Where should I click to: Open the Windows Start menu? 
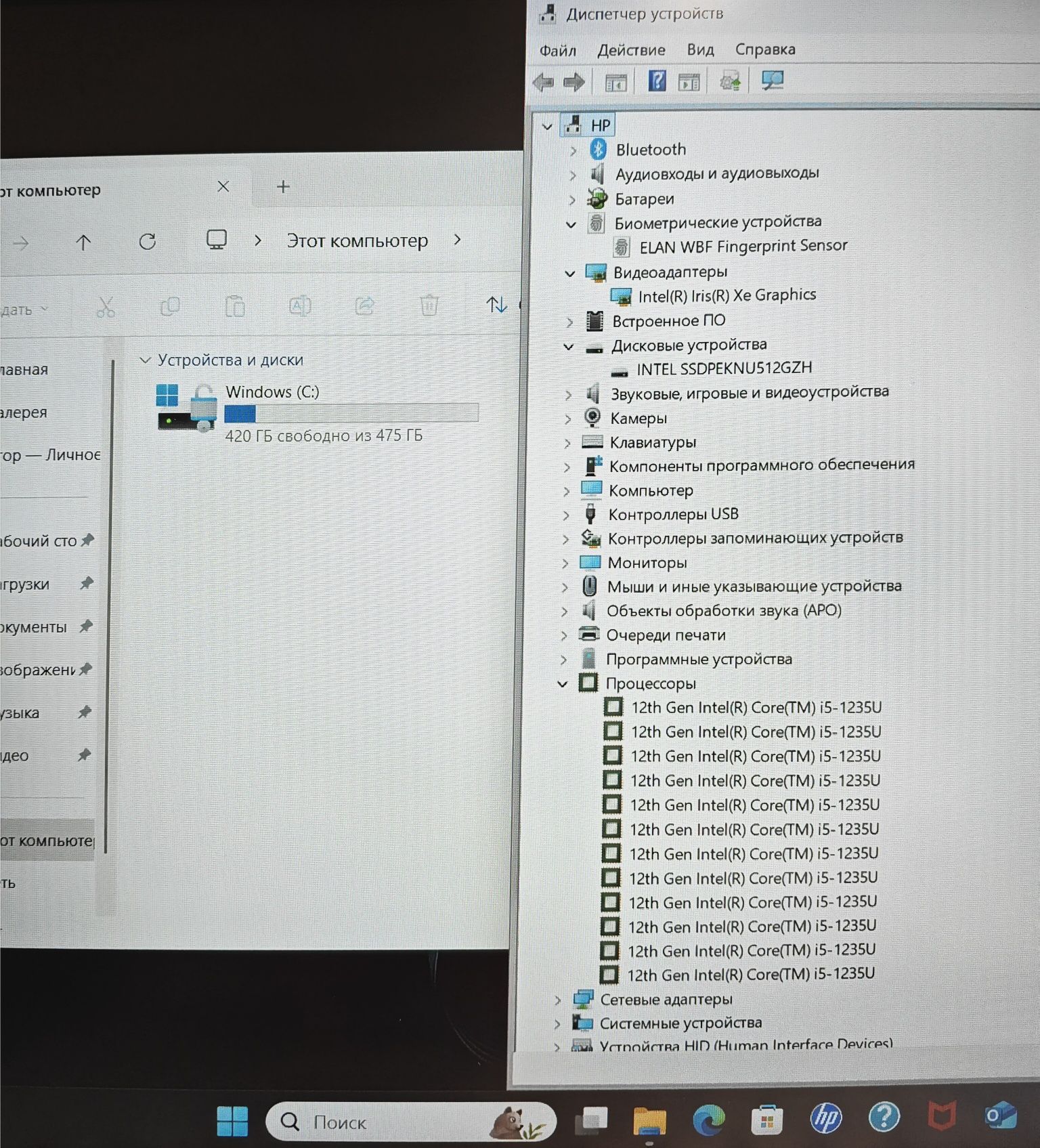pyautogui.click(x=232, y=1121)
